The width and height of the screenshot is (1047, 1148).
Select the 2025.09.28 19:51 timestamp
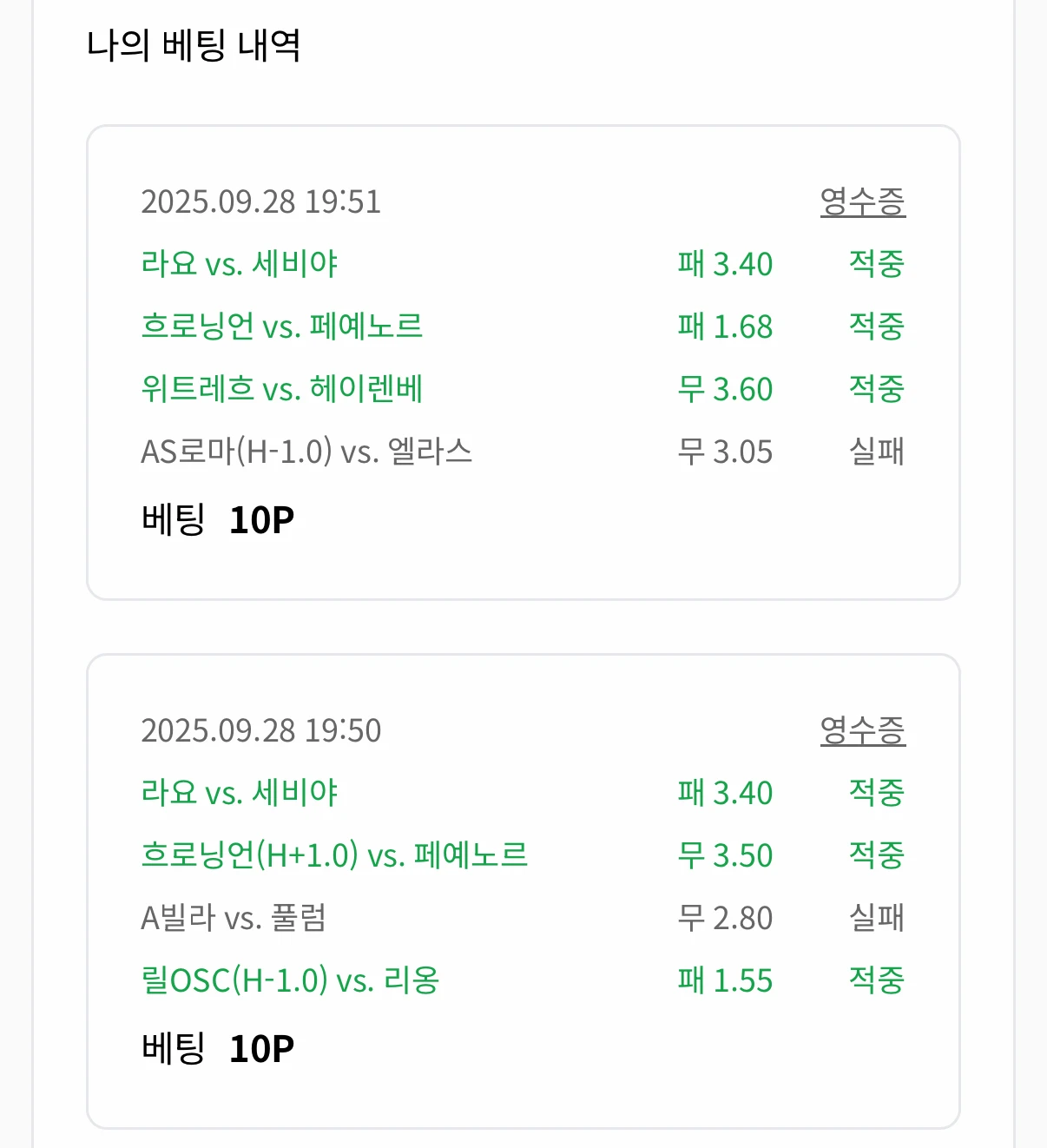click(260, 201)
